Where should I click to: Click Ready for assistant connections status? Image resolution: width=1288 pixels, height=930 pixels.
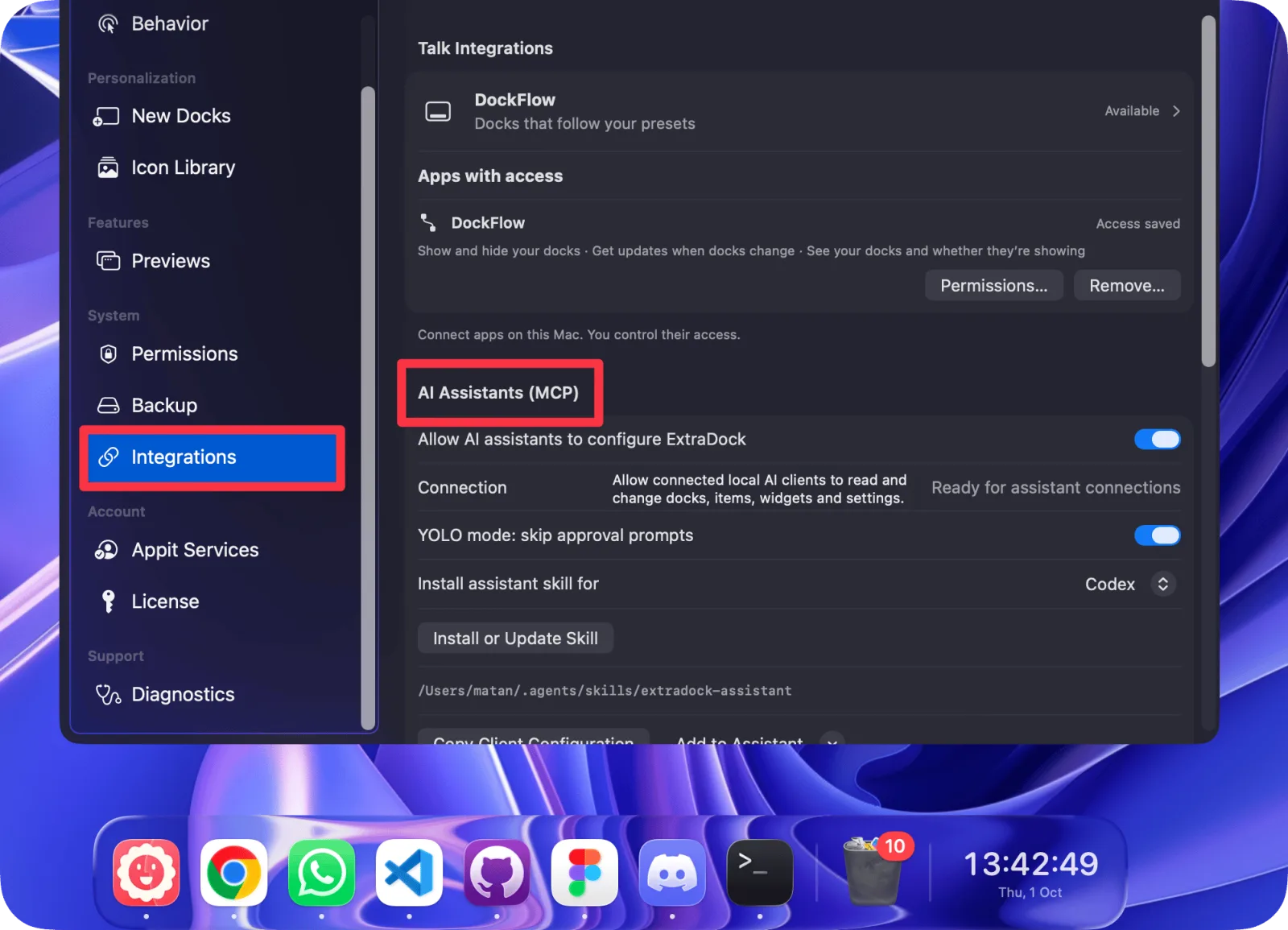coord(1056,488)
